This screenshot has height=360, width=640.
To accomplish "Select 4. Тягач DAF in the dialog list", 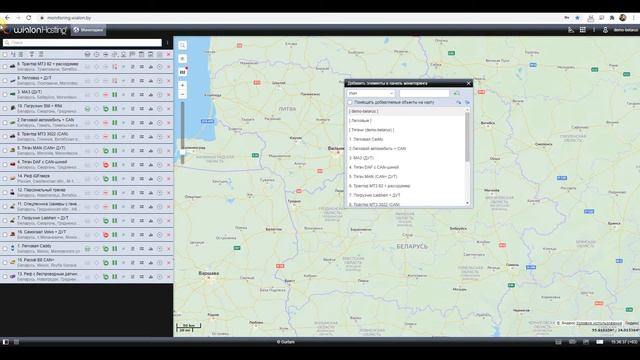I will pos(374,167).
